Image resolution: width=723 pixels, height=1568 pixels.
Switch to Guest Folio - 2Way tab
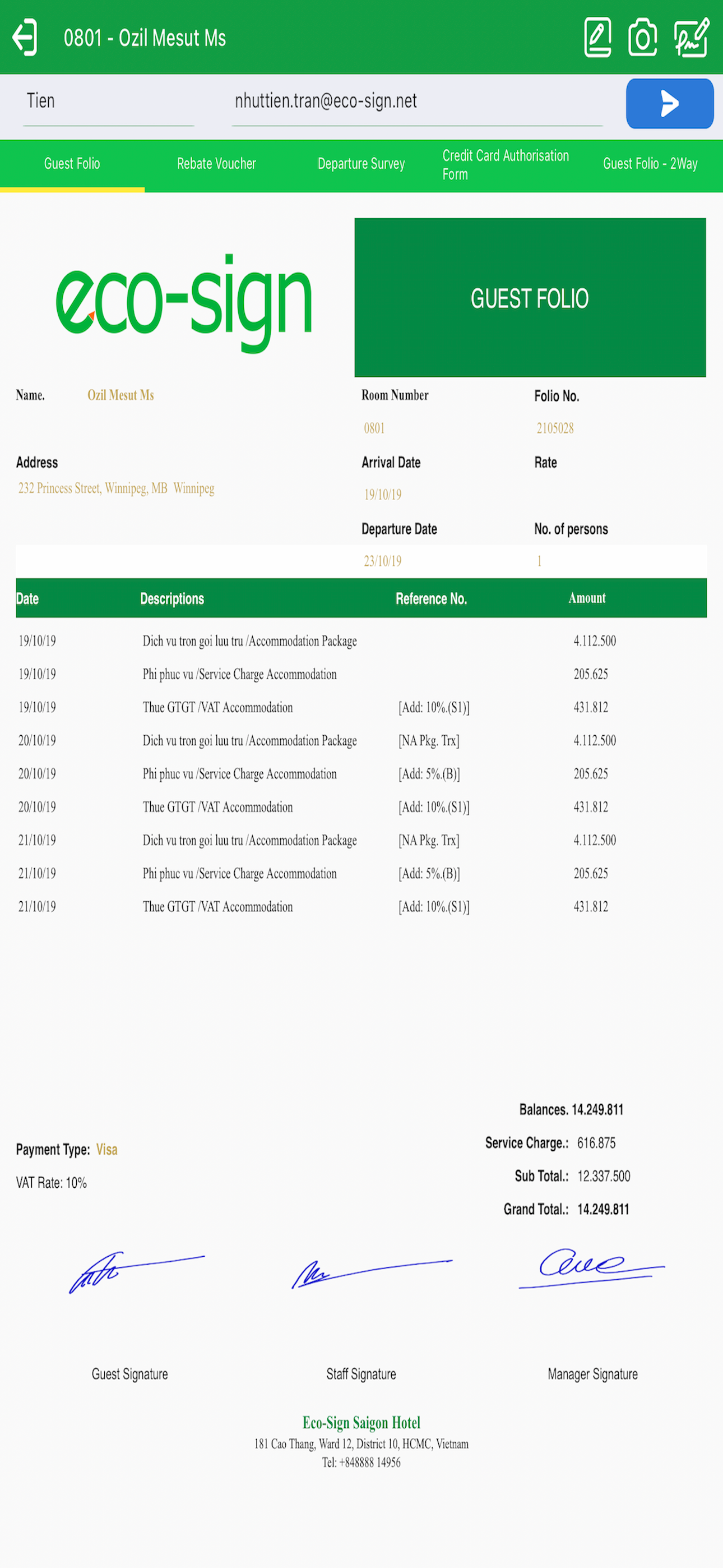pyautogui.click(x=650, y=164)
